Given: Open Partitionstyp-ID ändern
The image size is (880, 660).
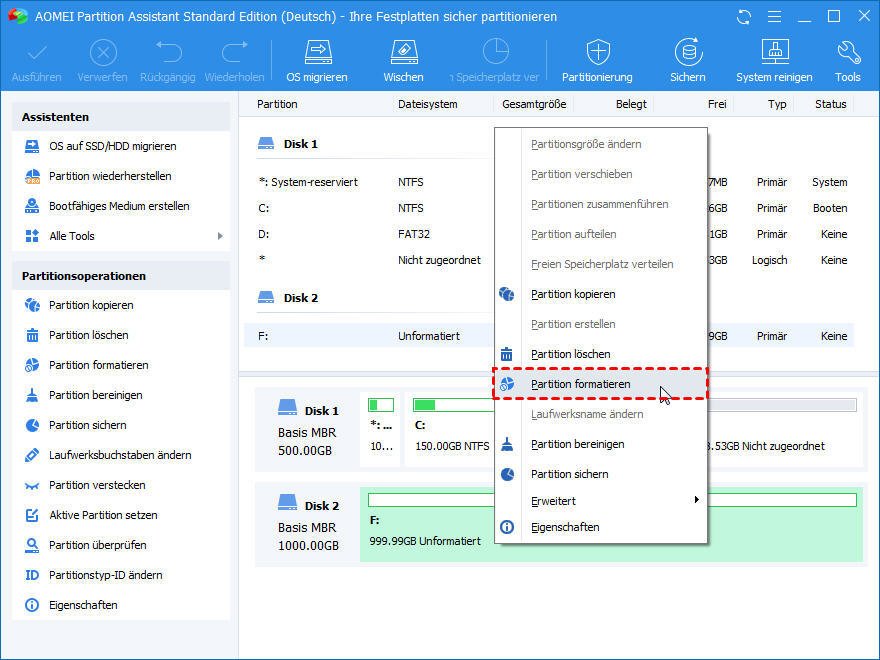Looking at the screenshot, I should point(106,575).
